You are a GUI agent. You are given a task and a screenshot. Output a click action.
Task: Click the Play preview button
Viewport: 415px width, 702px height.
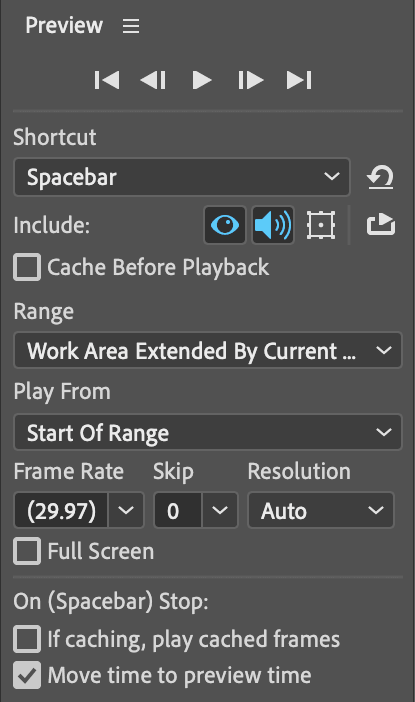[202, 81]
